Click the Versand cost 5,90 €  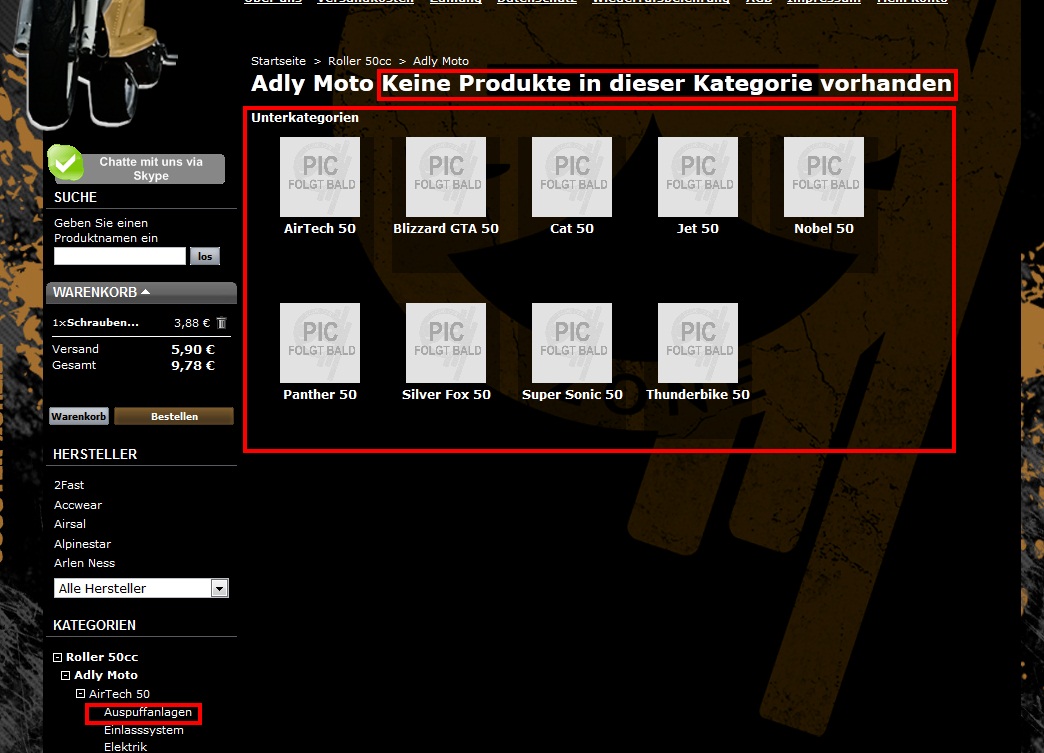pos(192,350)
